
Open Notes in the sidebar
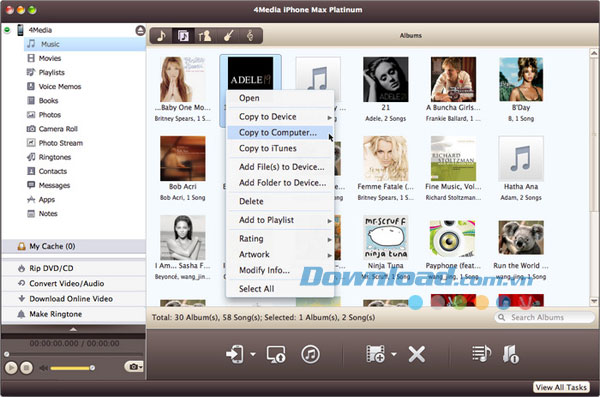tap(47, 214)
